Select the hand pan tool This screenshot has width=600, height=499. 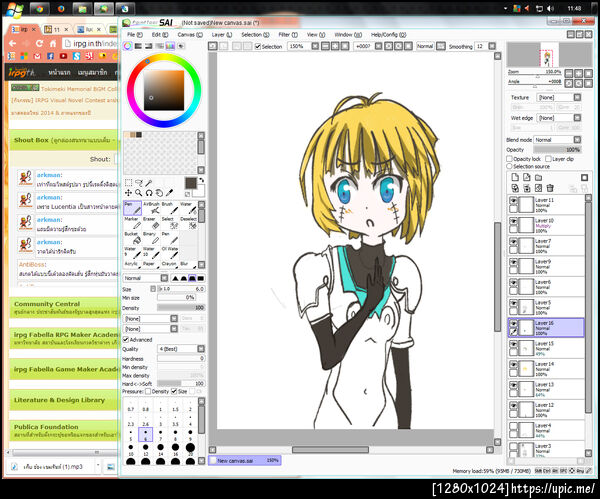click(159, 193)
